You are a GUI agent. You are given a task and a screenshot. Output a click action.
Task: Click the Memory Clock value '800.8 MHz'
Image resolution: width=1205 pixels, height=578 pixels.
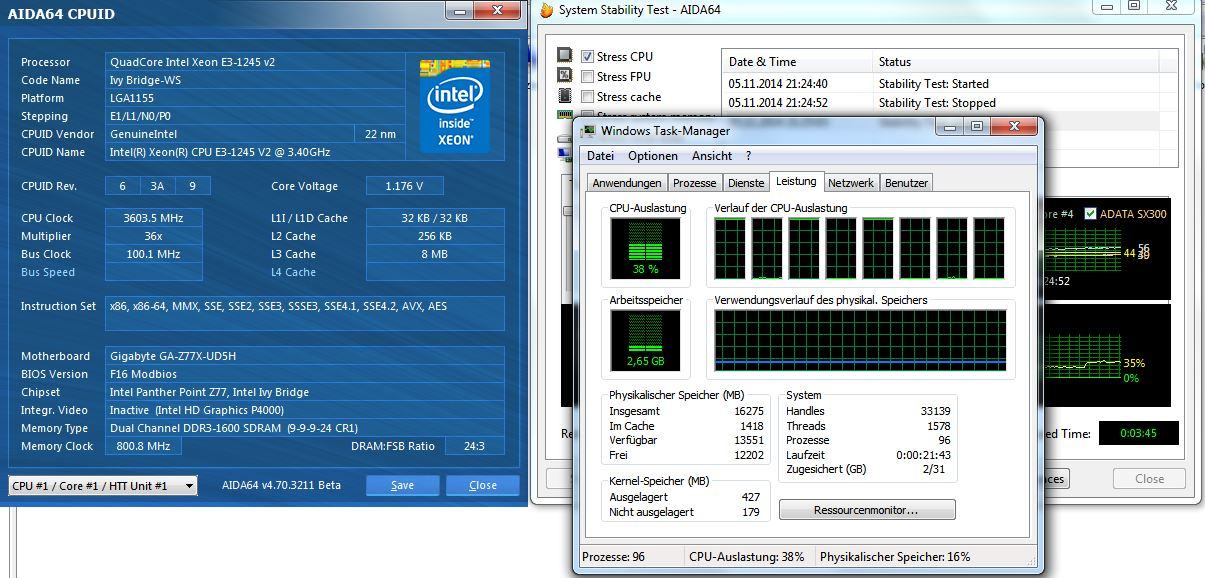[144, 446]
